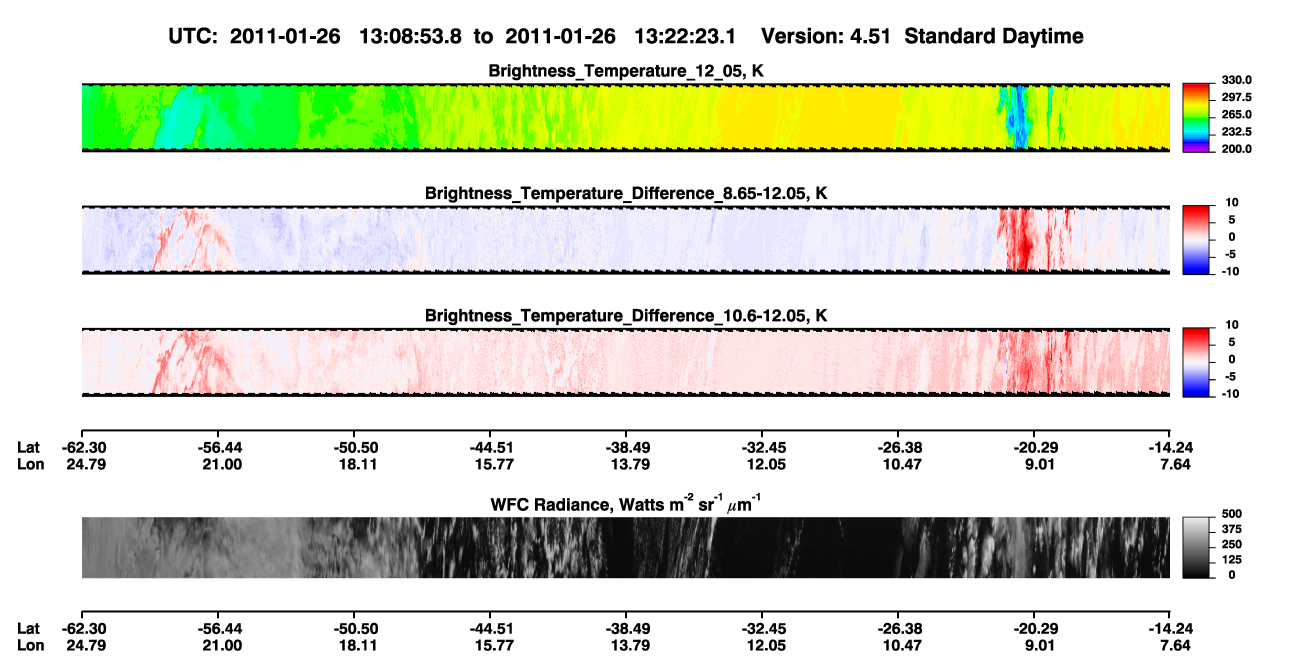This screenshot has height=667, width=1300.
Task: Click the cyan region in temperature strip
Action: point(185,118)
